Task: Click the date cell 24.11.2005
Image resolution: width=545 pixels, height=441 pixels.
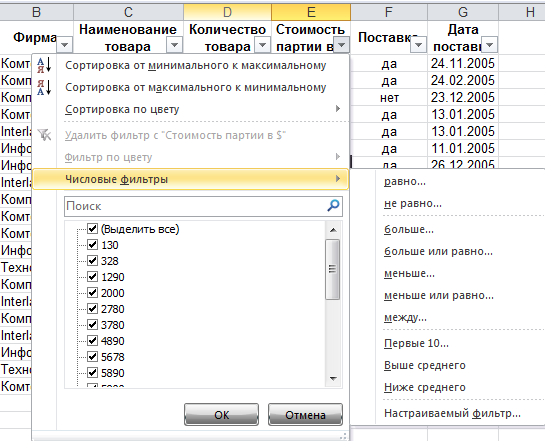Action: pyautogui.click(x=463, y=63)
